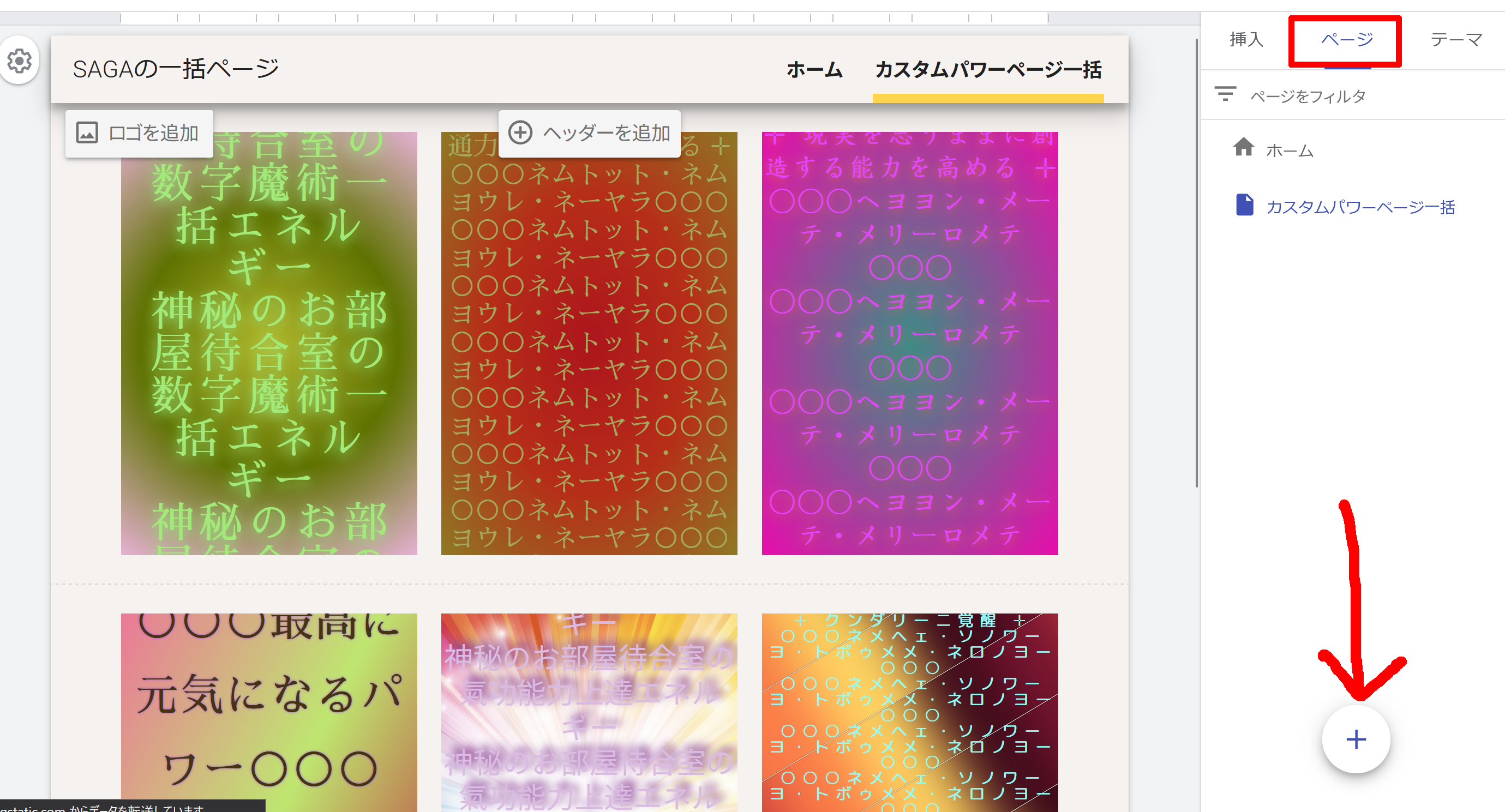Select カスタムパワーページ一括 page in the panel

click(1360, 207)
